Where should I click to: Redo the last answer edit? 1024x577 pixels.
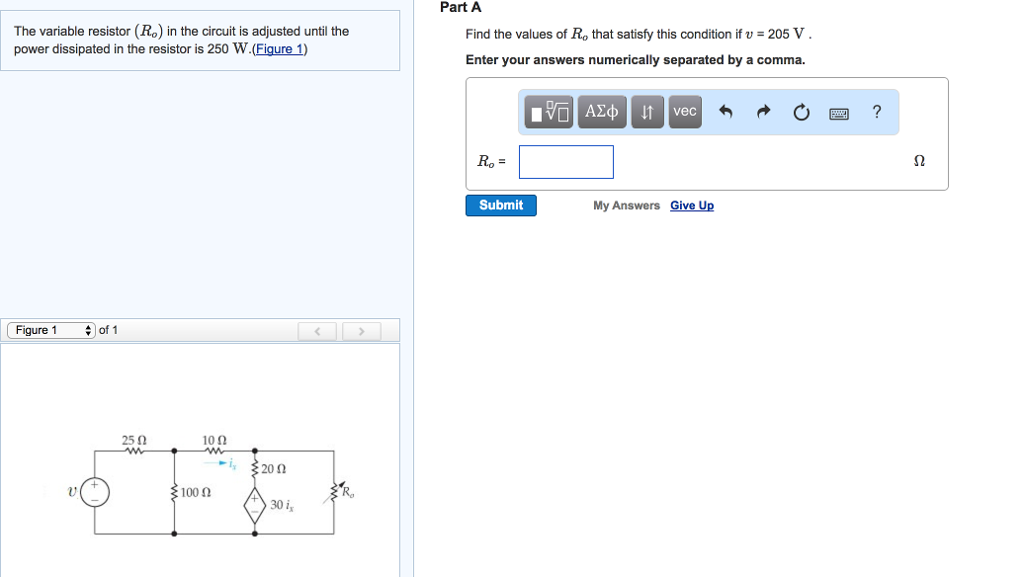[762, 112]
